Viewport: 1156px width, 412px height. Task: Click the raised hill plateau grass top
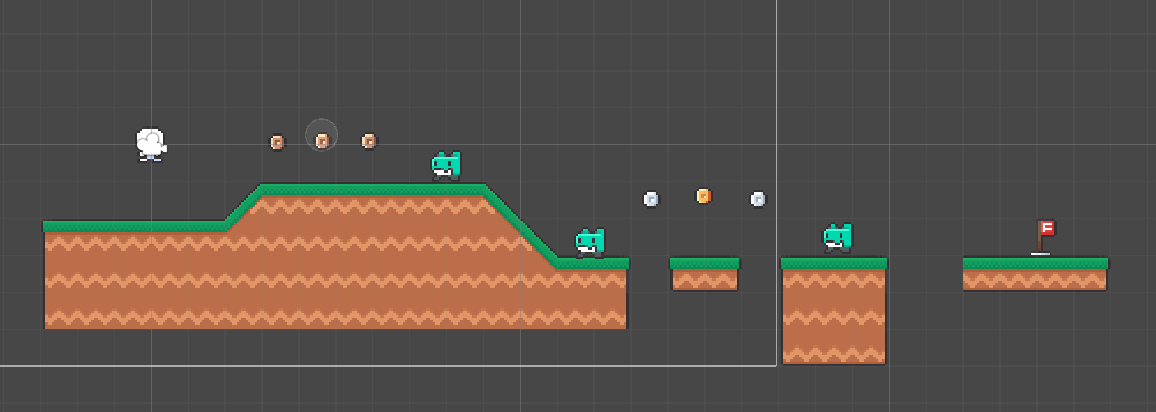point(372,189)
